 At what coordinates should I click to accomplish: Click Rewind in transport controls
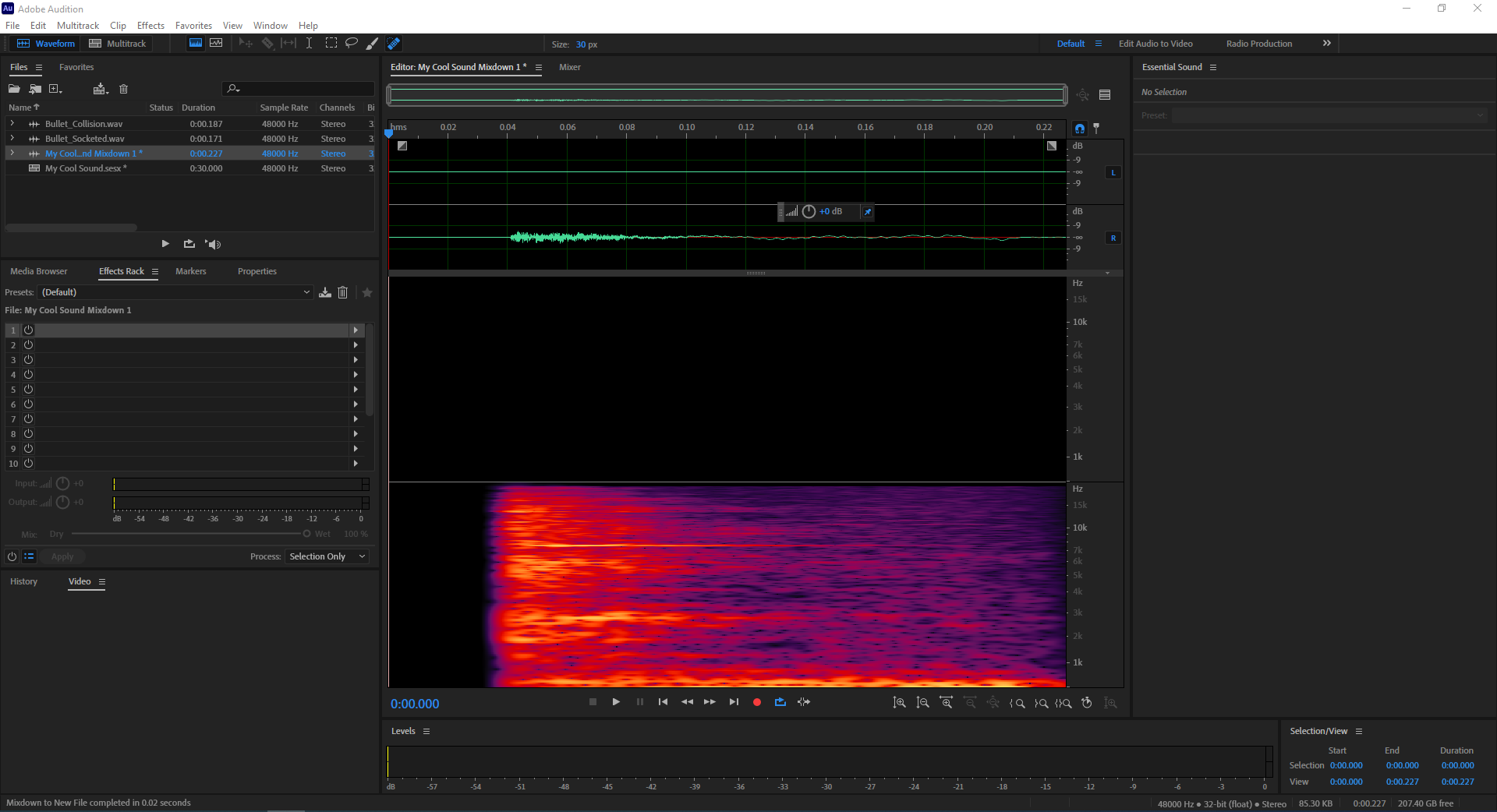[x=687, y=702]
